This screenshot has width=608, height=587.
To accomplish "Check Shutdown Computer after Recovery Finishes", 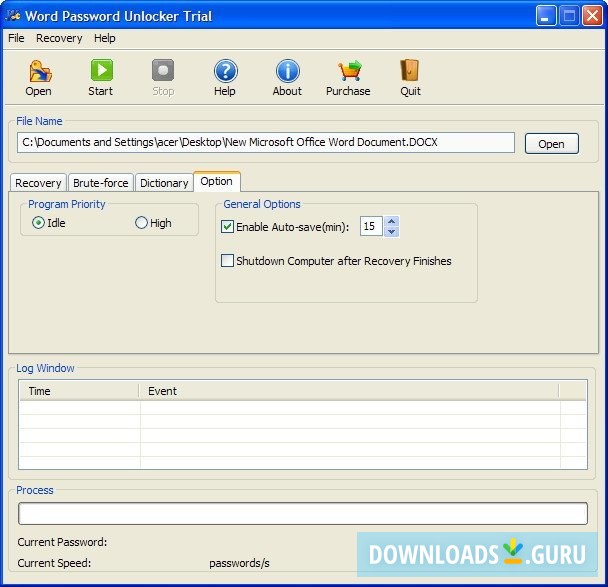I will pyautogui.click(x=227, y=261).
